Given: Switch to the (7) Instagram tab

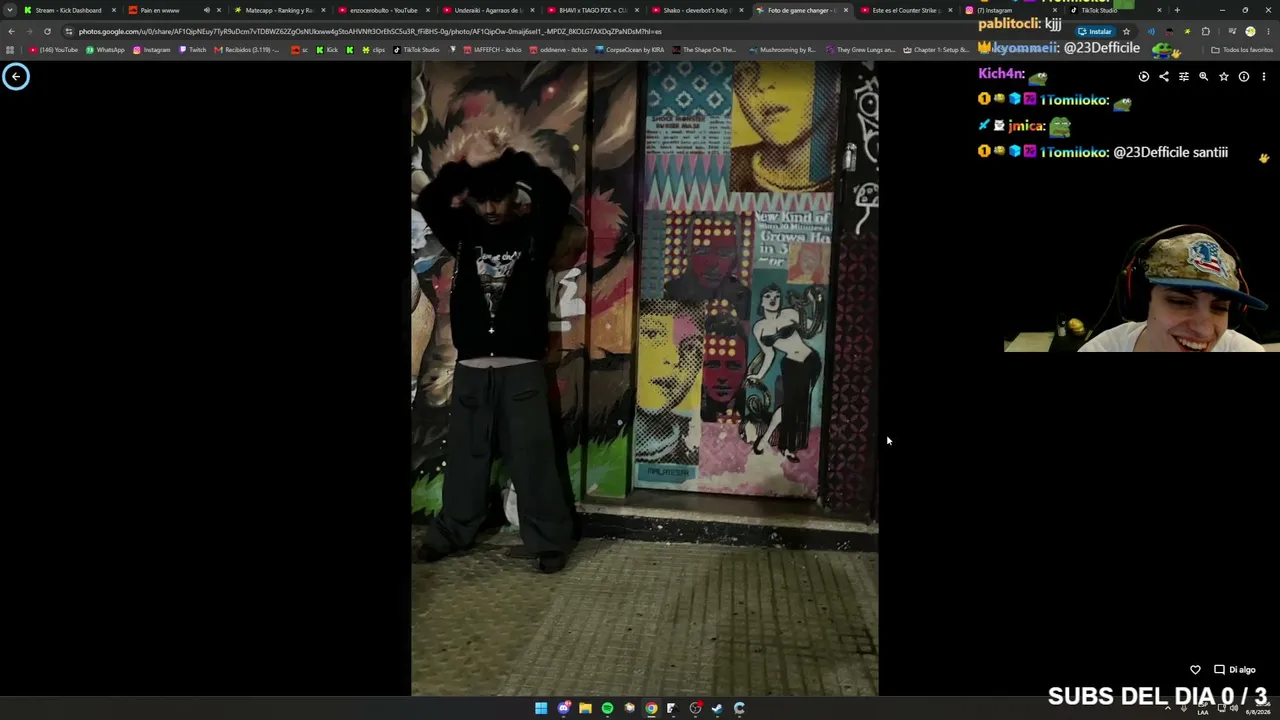Looking at the screenshot, I should click(x=1010, y=10).
